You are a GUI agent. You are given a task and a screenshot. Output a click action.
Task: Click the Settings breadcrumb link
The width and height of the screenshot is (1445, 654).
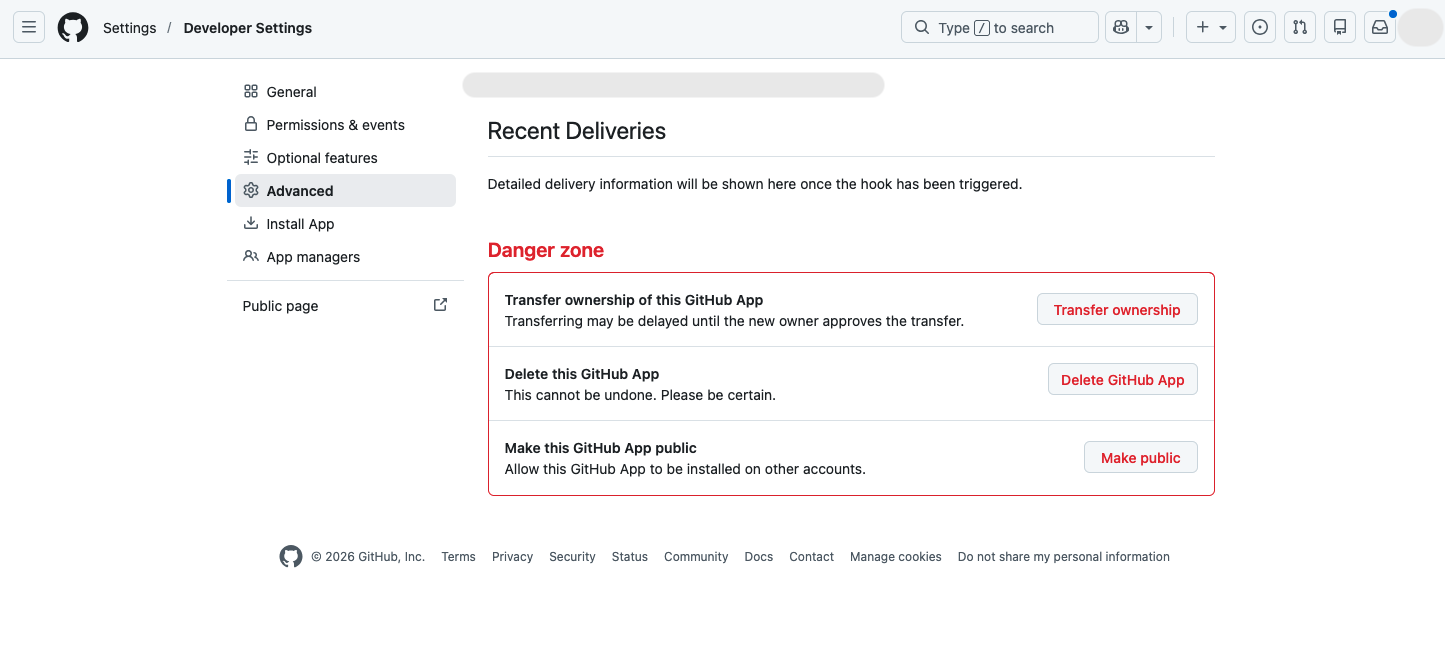coord(130,28)
